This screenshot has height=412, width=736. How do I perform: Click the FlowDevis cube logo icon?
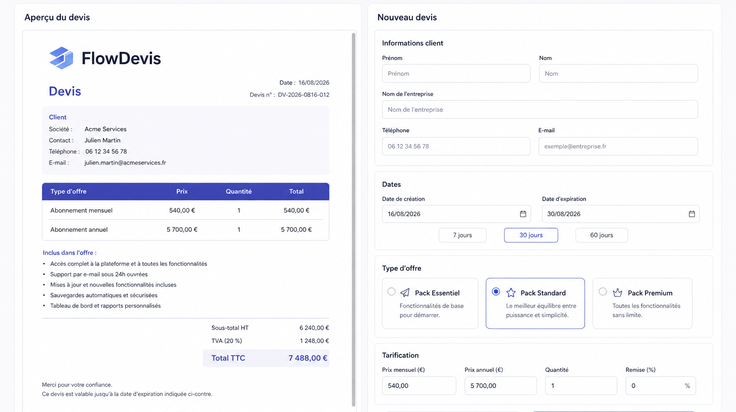tap(61, 58)
